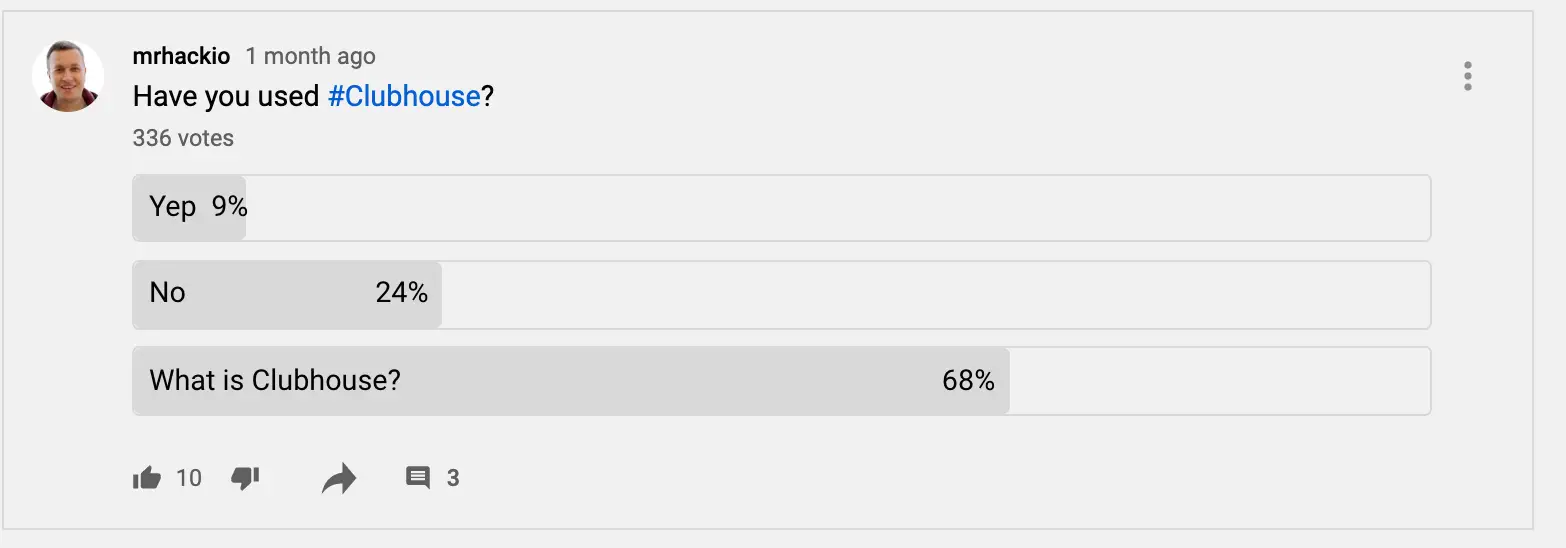Click the 68% result percentage
The height and width of the screenshot is (548, 1566).
pos(968,380)
